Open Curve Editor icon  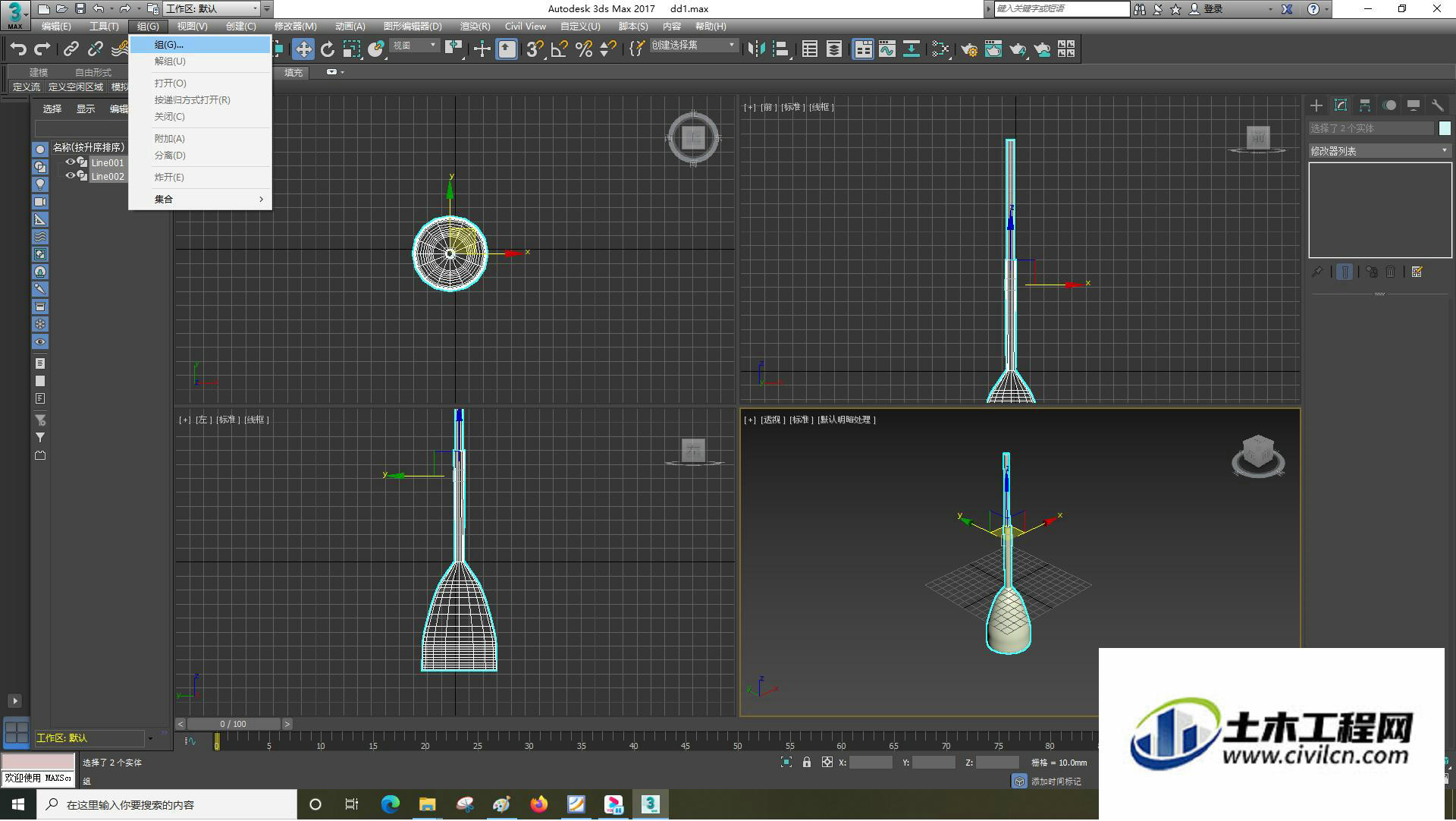[887, 49]
